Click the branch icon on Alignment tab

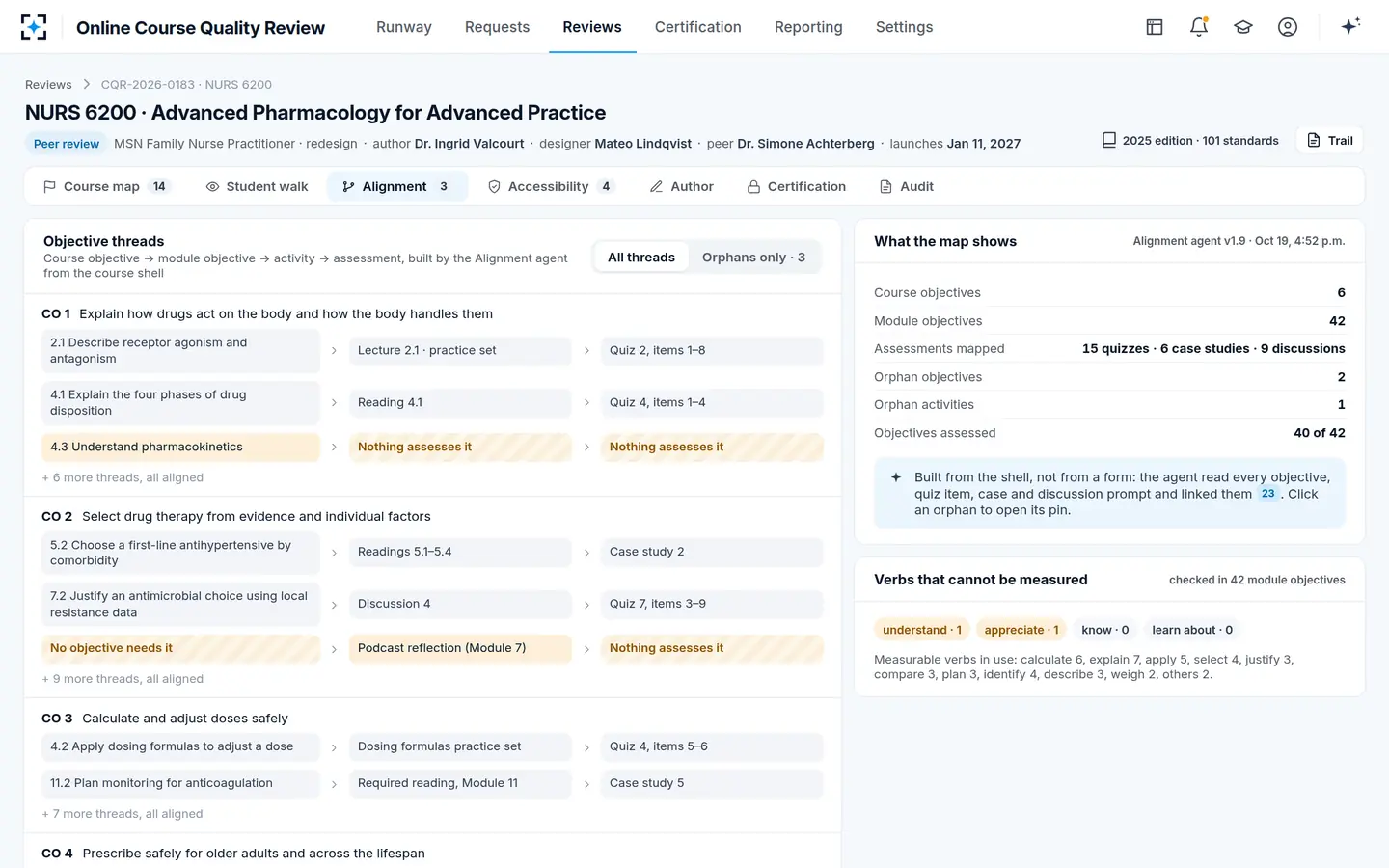point(348,186)
